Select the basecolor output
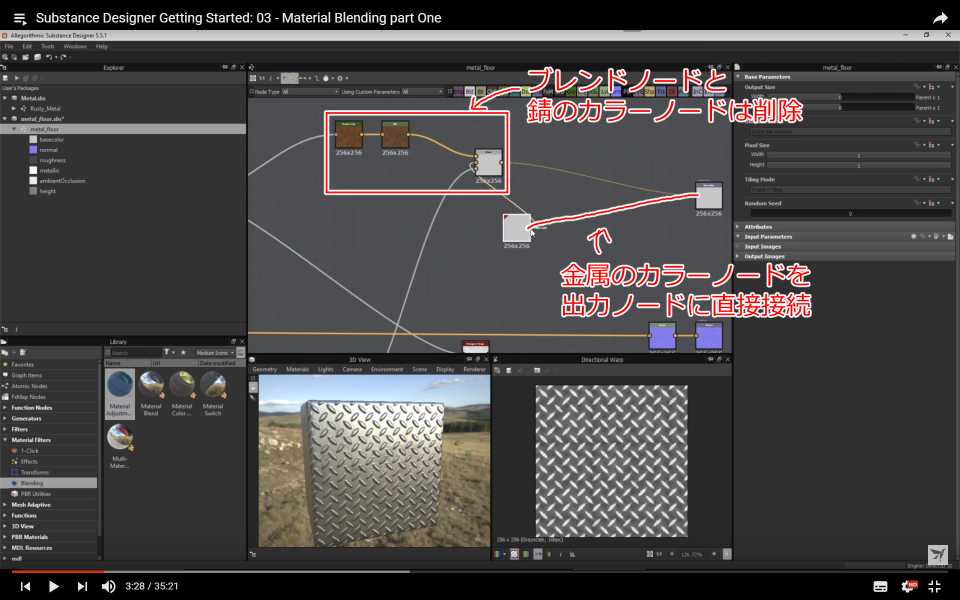The height and width of the screenshot is (600, 960). (51, 140)
